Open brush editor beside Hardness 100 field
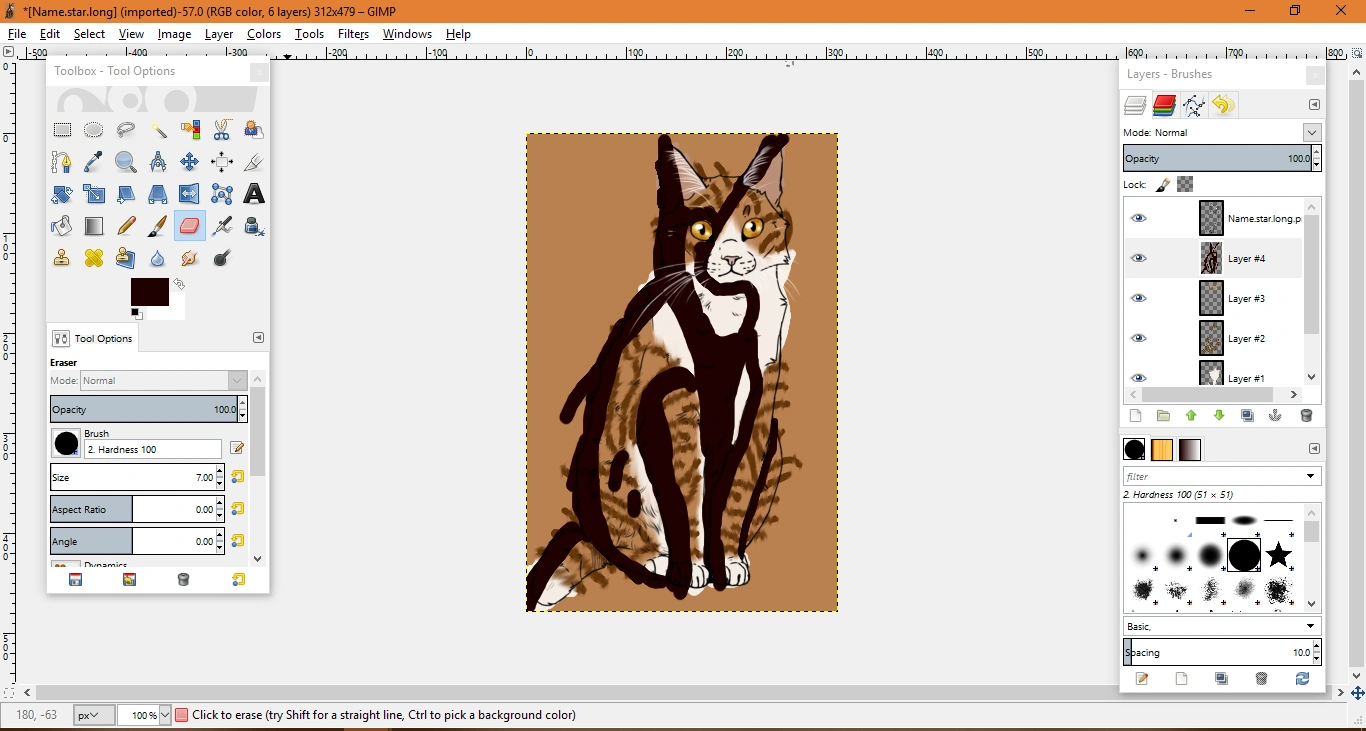 point(237,449)
